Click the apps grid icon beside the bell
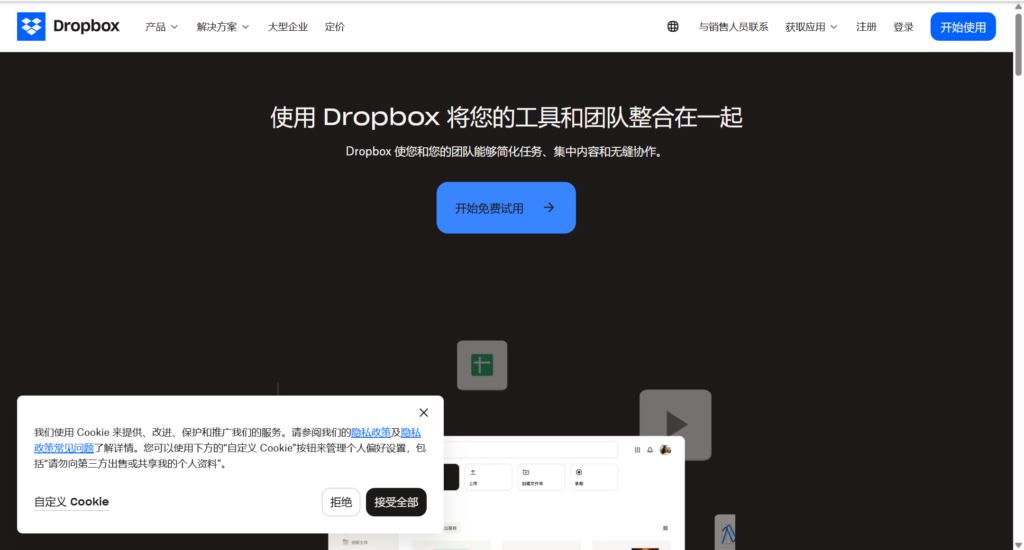This screenshot has width=1024, height=550. (637, 450)
